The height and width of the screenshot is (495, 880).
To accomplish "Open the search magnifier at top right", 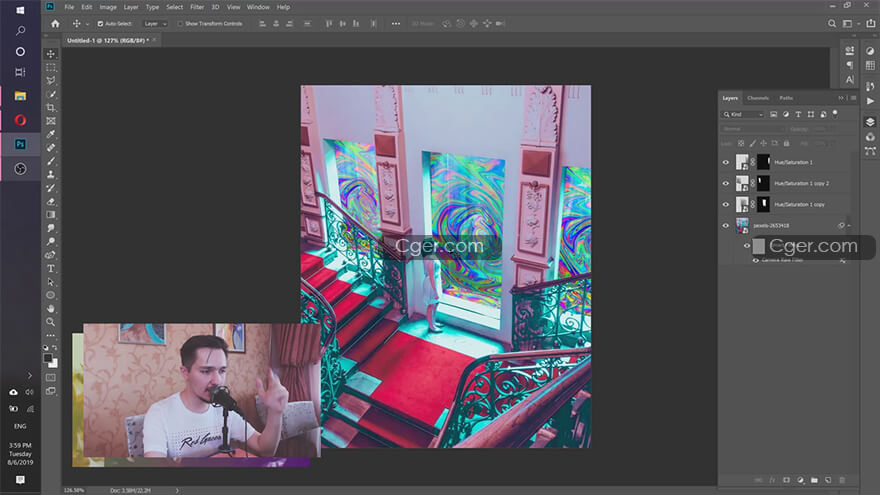I will (832, 24).
